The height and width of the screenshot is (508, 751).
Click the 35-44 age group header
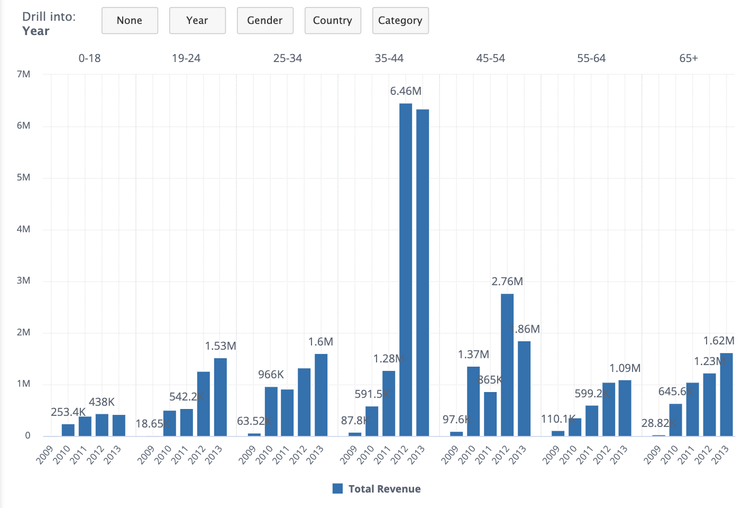pyautogui.click(x=389, y=59)
